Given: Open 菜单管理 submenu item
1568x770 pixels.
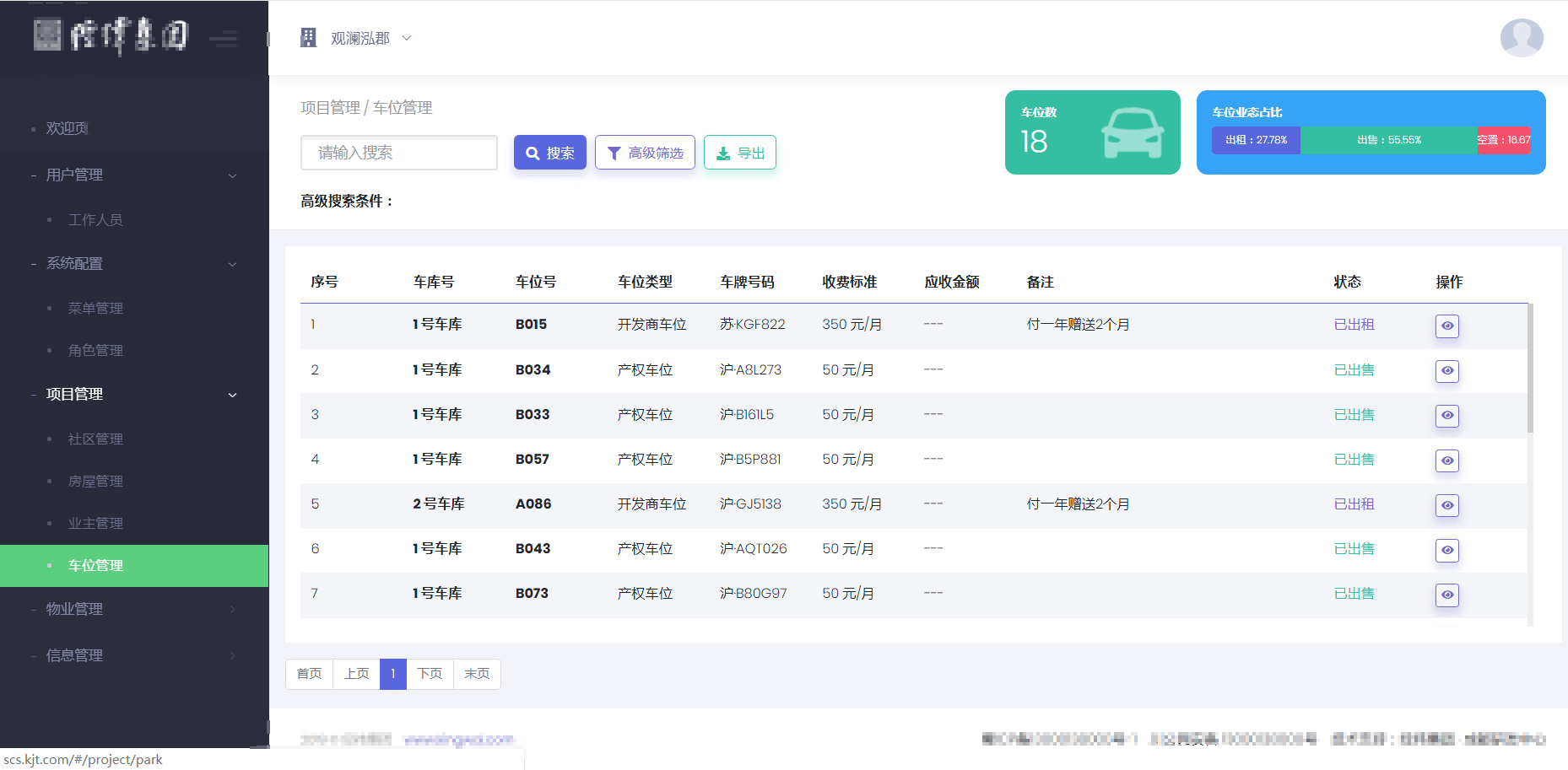Looking at the screenshot, I should point(95,308).
